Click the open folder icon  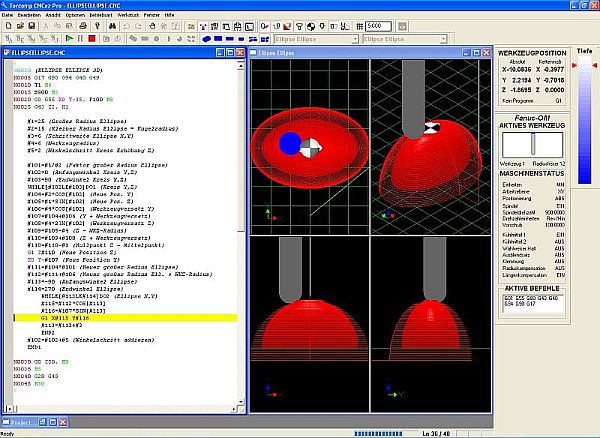(x=18, y=26)
